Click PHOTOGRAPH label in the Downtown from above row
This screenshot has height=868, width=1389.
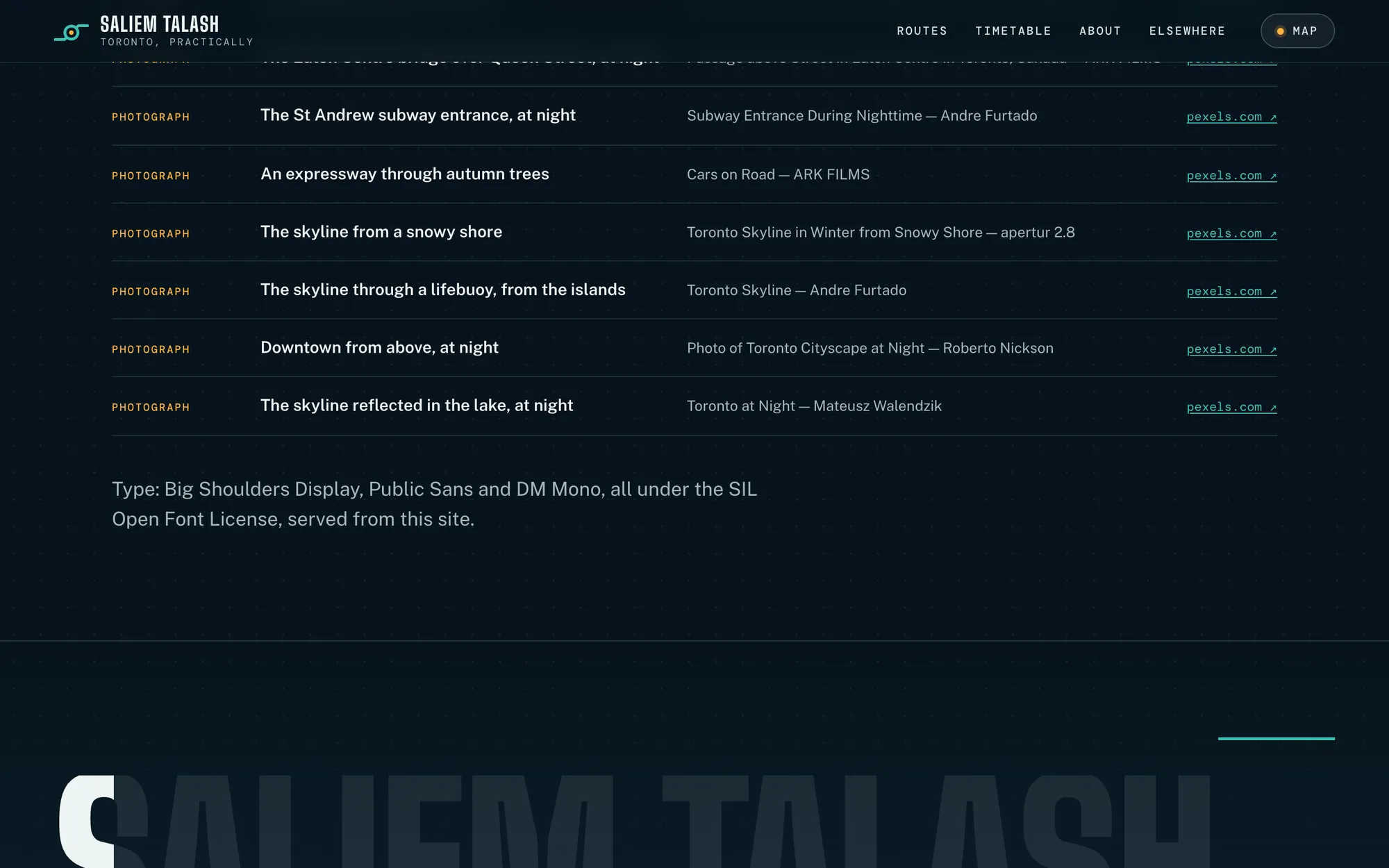point(151,349)
